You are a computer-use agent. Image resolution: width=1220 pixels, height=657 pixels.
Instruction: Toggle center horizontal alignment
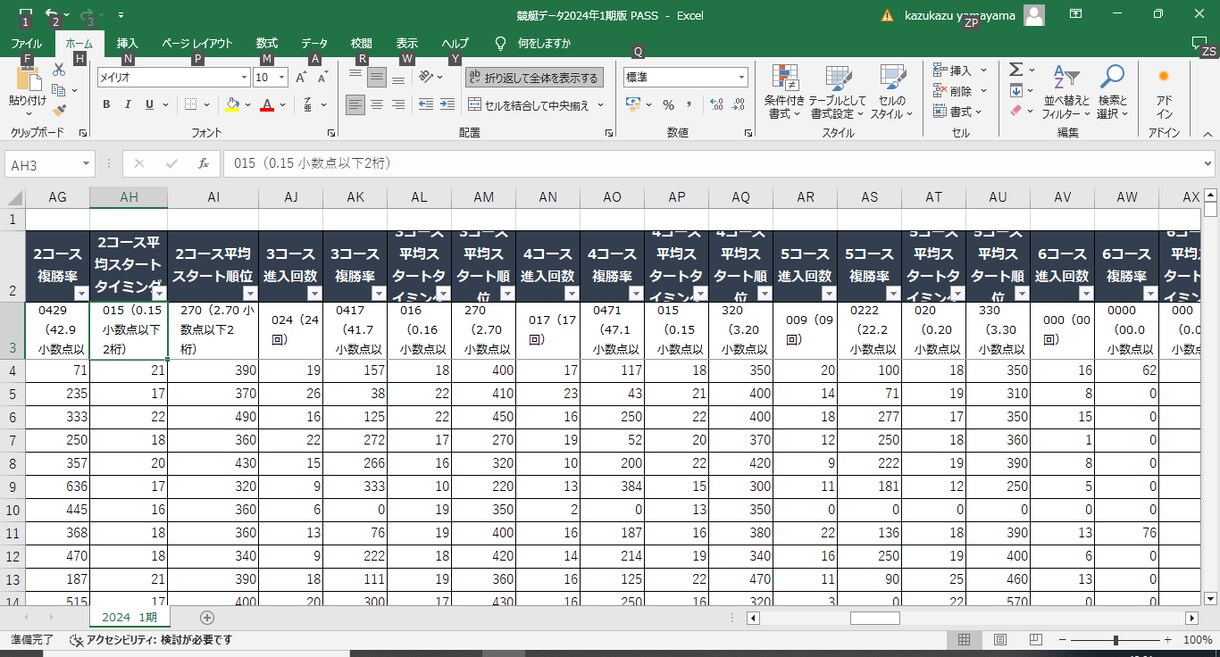point(377,104)
